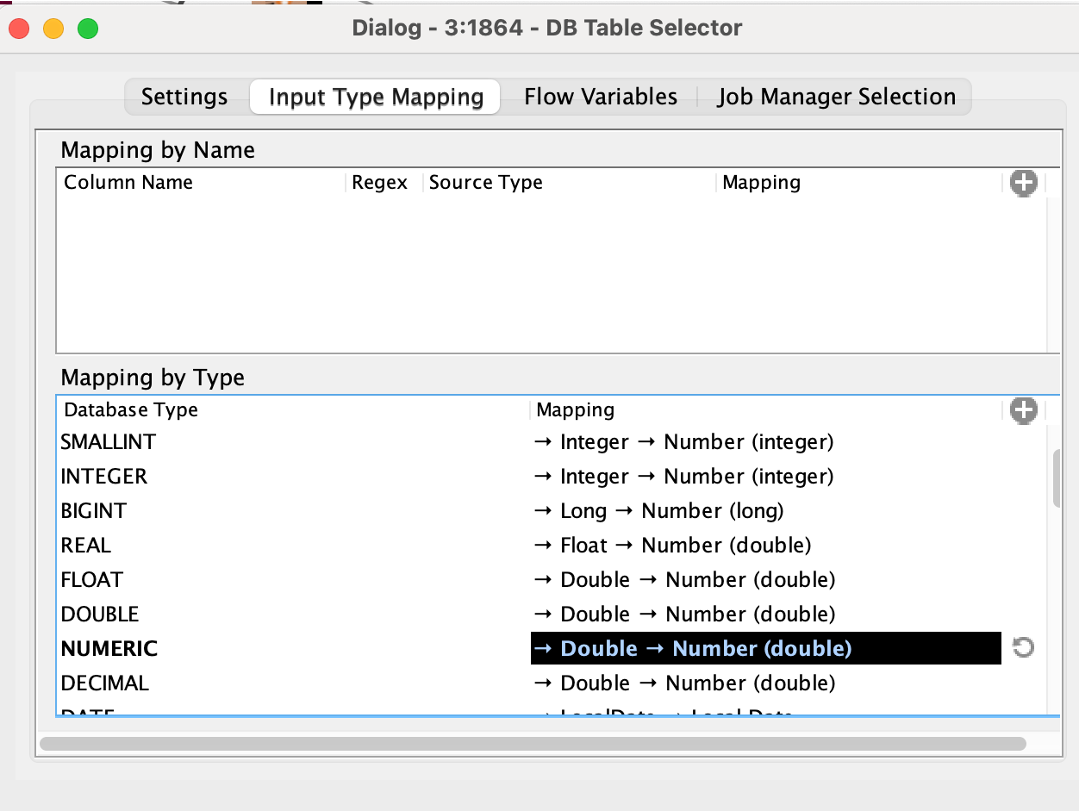Open the mapping dropdown for DECIMAL

point(688,682)
